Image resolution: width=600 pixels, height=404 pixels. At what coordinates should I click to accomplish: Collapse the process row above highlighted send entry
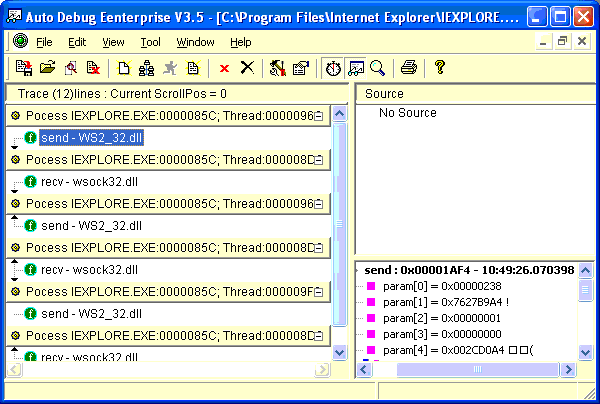(x=318, y=116)
